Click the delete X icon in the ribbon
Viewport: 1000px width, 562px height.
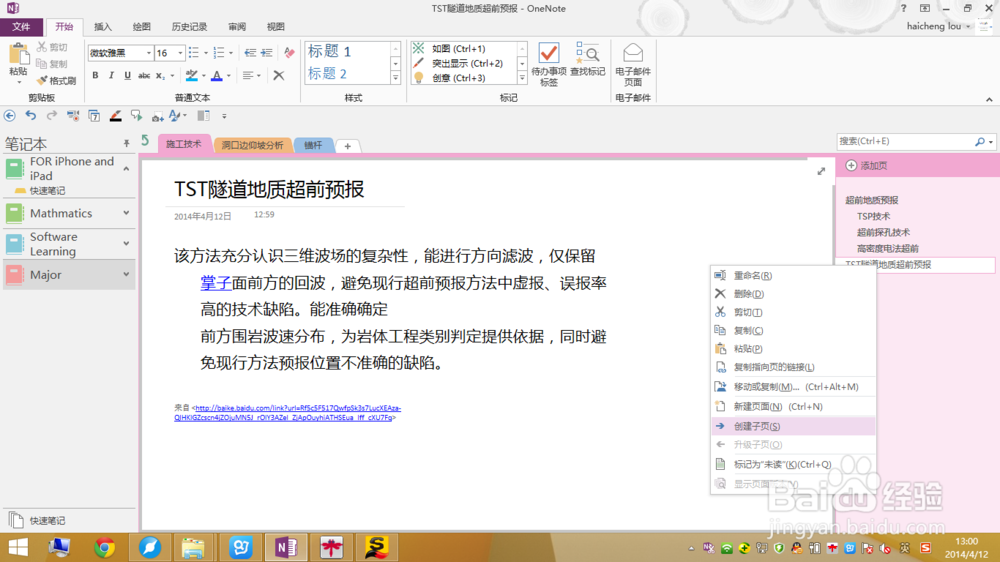[279, 75]
